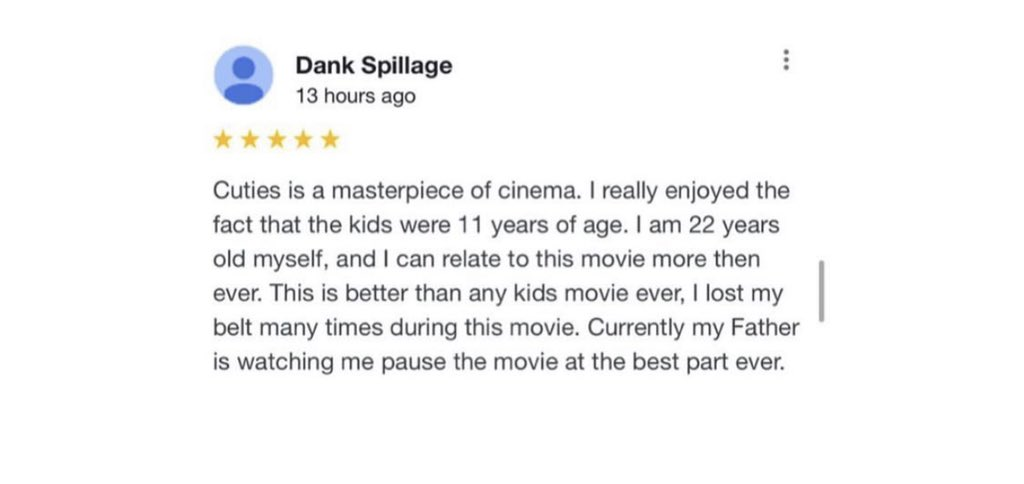Screen dimensions: 1024x484
Task: Click the word "Cuties" in the review
Action: [x=246, y=191]
